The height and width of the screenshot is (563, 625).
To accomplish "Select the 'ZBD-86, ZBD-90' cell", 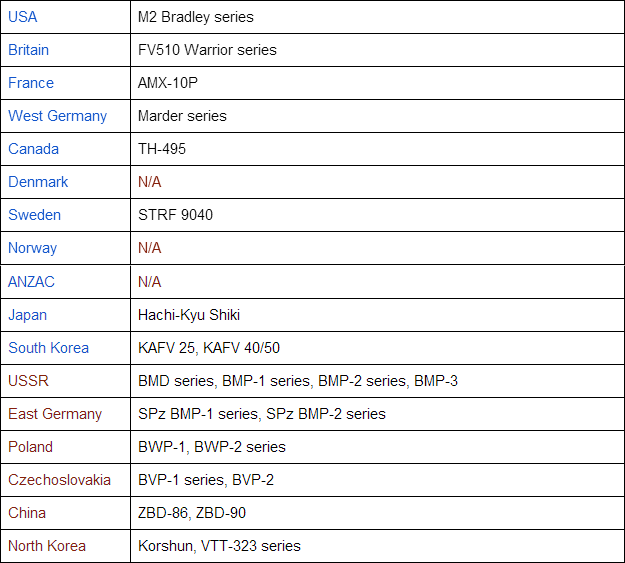I will pyautogui.click(x=377, y=513).
